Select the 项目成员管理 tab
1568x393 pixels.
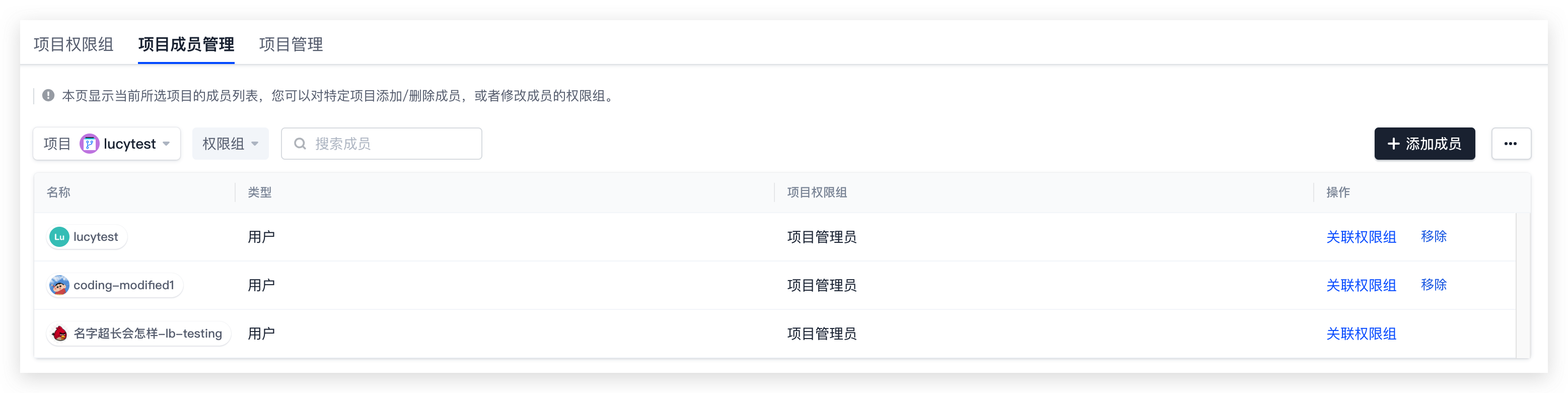(186, 44)
